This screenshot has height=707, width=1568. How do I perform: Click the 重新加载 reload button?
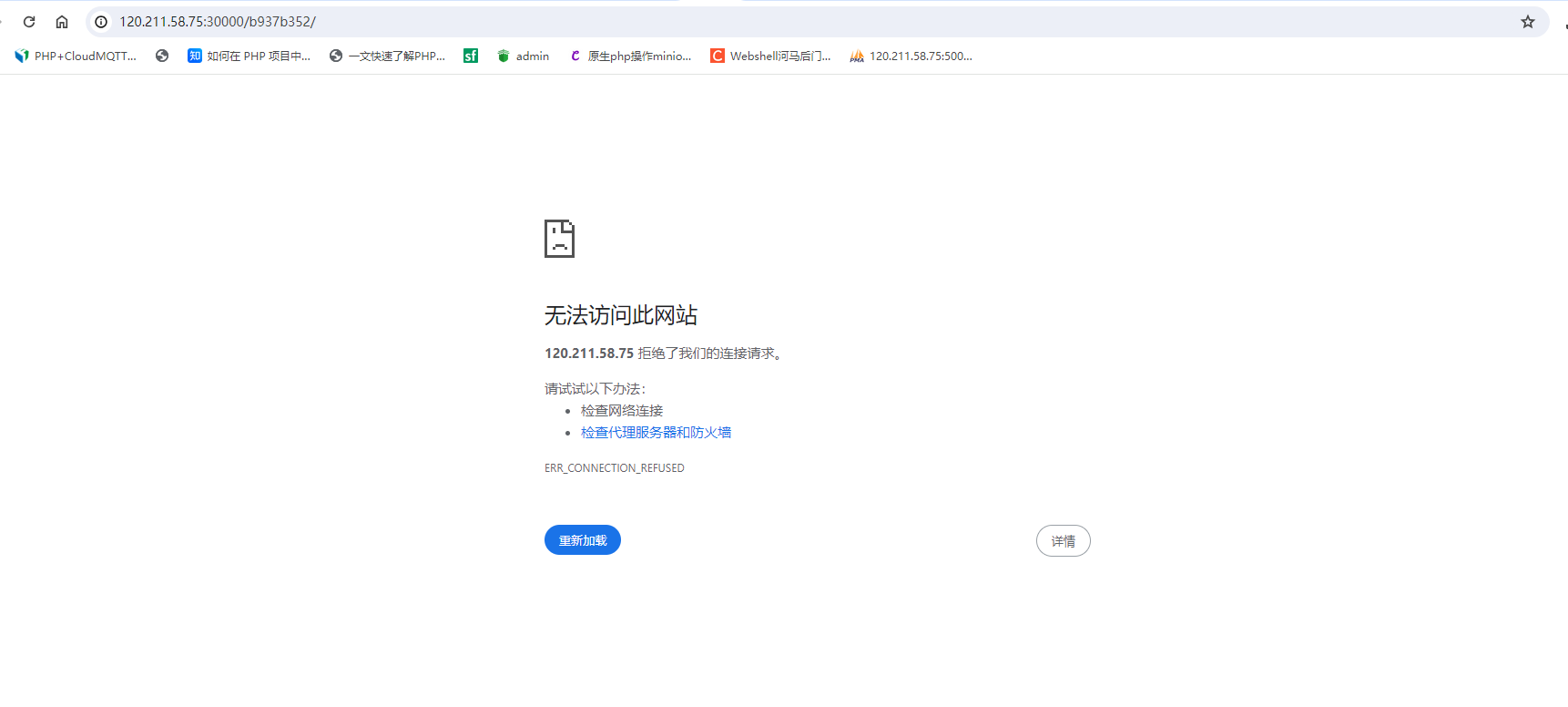coord(583,540)
